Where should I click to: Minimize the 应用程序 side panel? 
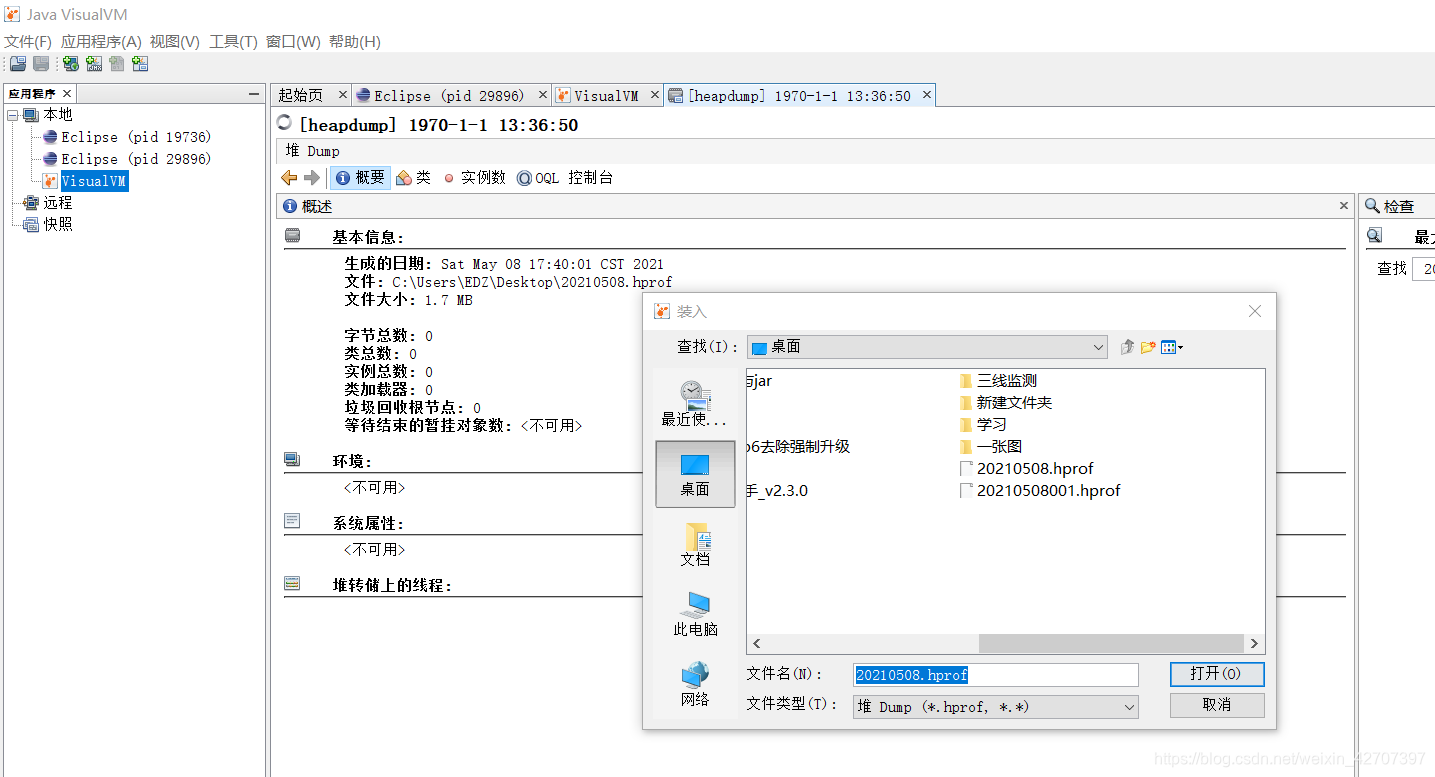tap(254, 94)
